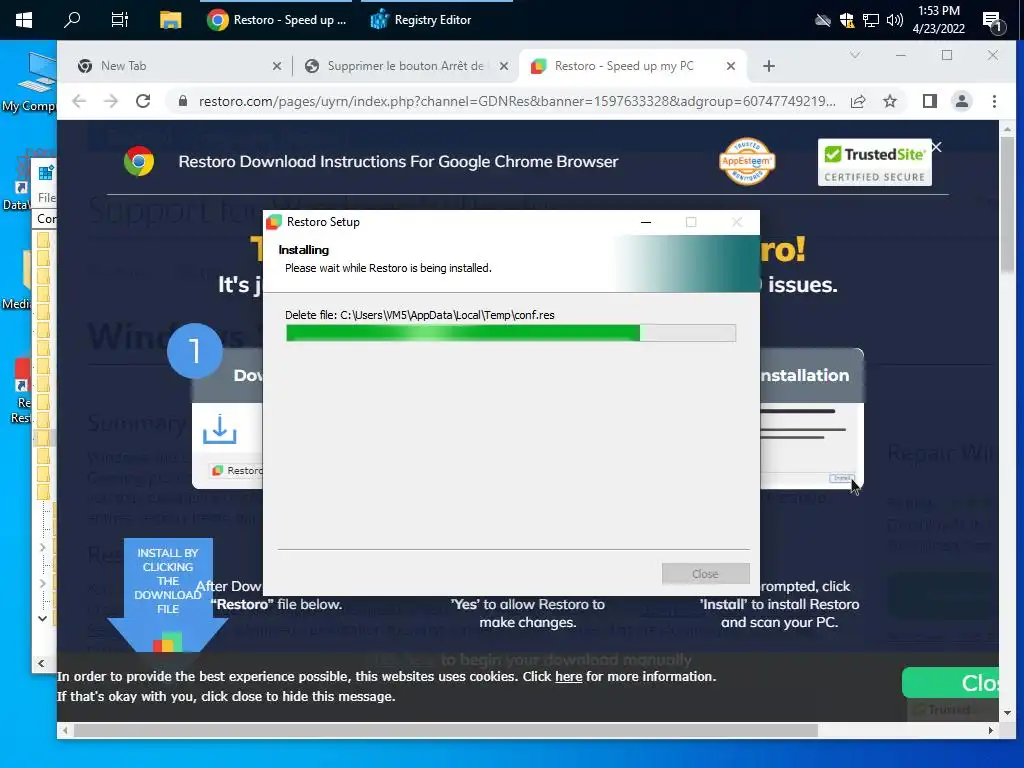Bookmark this page with the star
The height and width of the screenshot is (768, 1024).
pyautogui.click(x=889, y=101)
